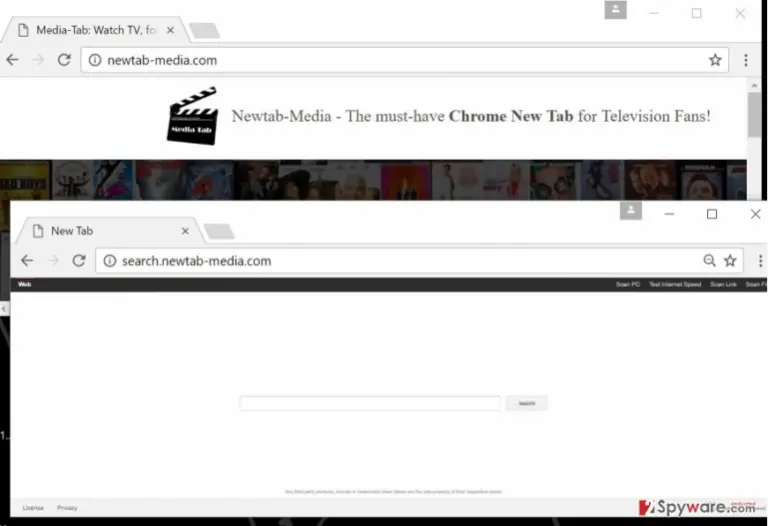Close the New Tab tab
The image size is (768, 526).
coord(185,231)
